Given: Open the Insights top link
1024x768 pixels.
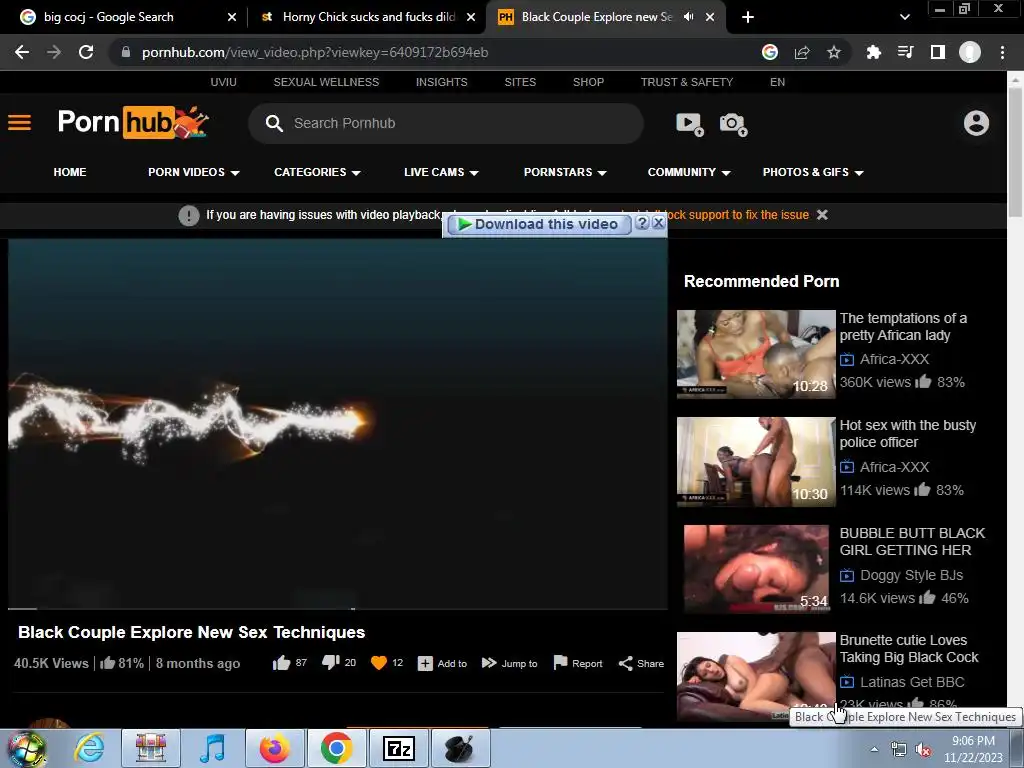Looking at the screenshot, I should click(x=441, y=82).
